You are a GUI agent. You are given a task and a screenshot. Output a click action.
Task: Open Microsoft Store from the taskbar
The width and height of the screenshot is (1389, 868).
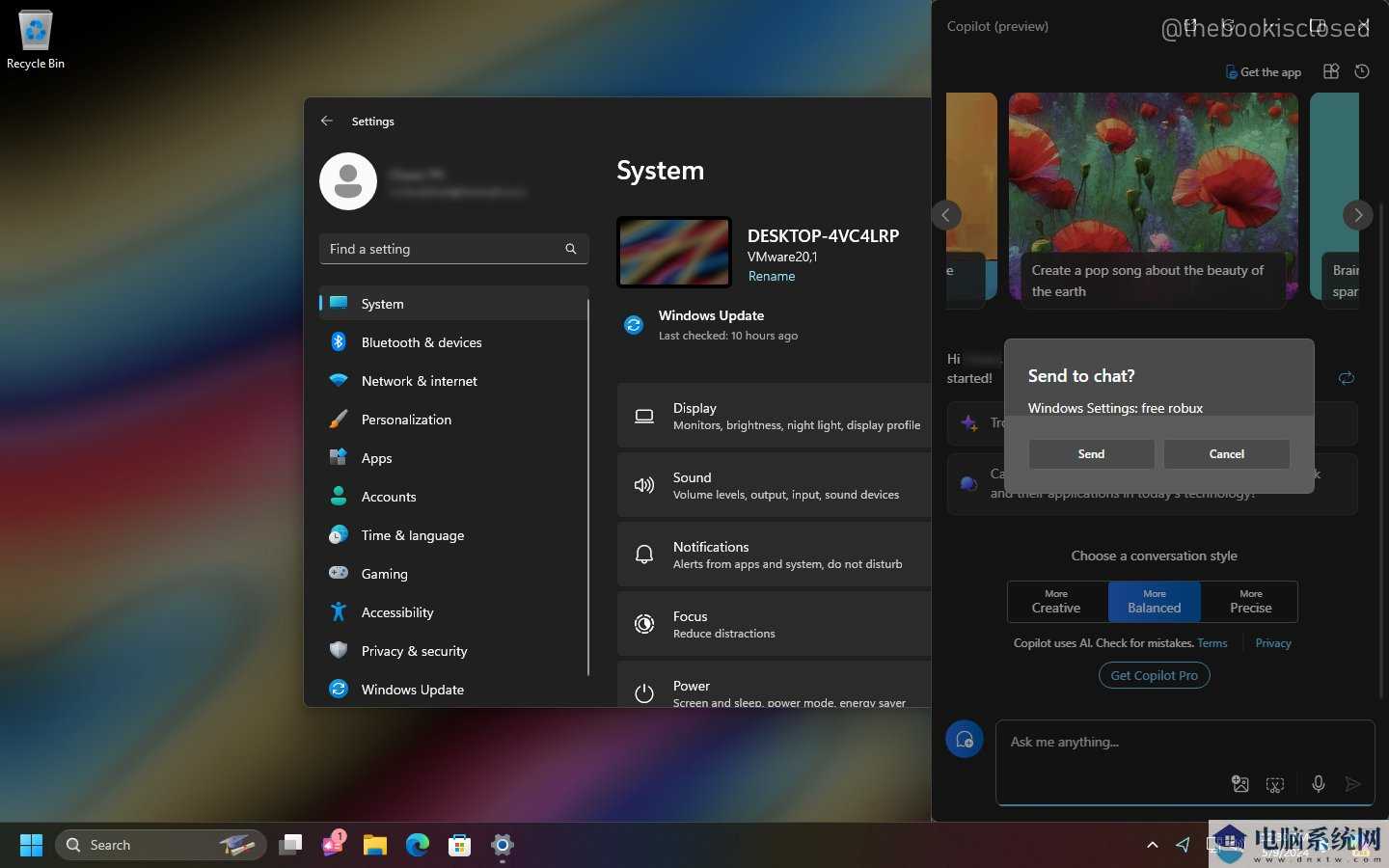click(460, 846)
